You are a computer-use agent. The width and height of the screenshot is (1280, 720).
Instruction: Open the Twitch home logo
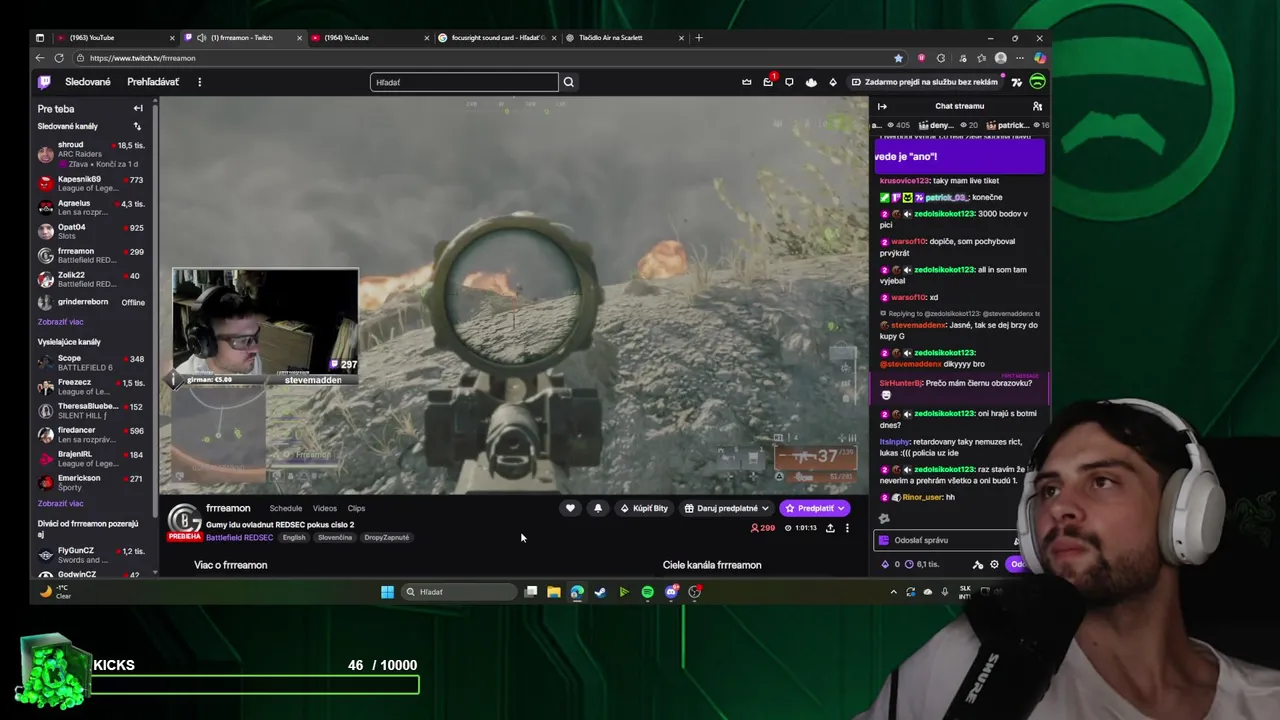[44, 82]
